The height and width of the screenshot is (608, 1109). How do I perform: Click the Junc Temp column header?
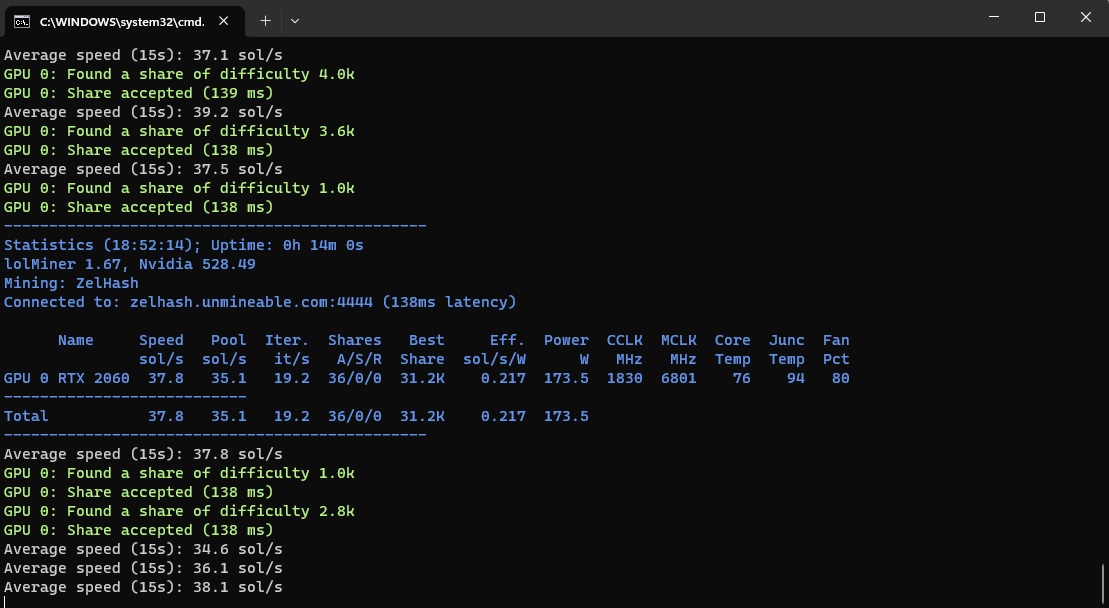[786, 350]
